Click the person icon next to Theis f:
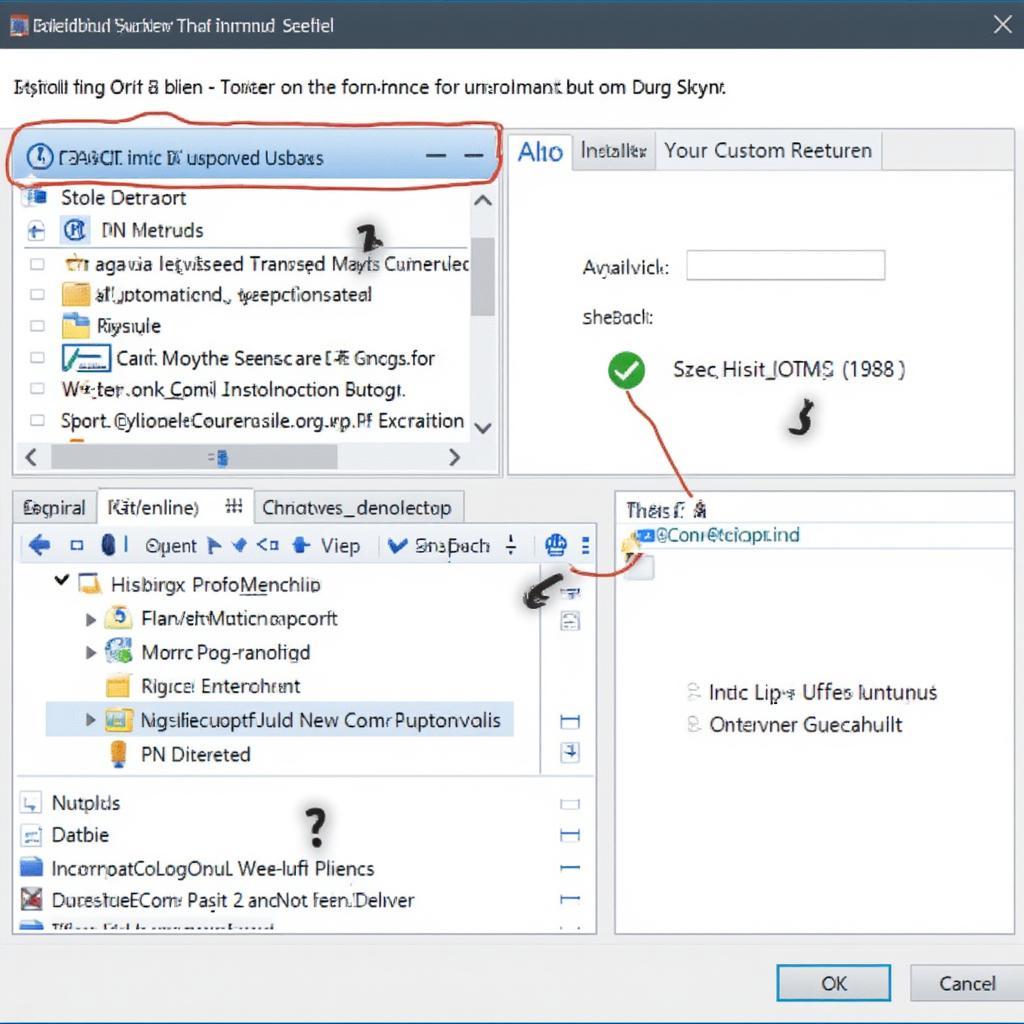Viewport: 1024px width, 1024px height. [x=700, y=509]
